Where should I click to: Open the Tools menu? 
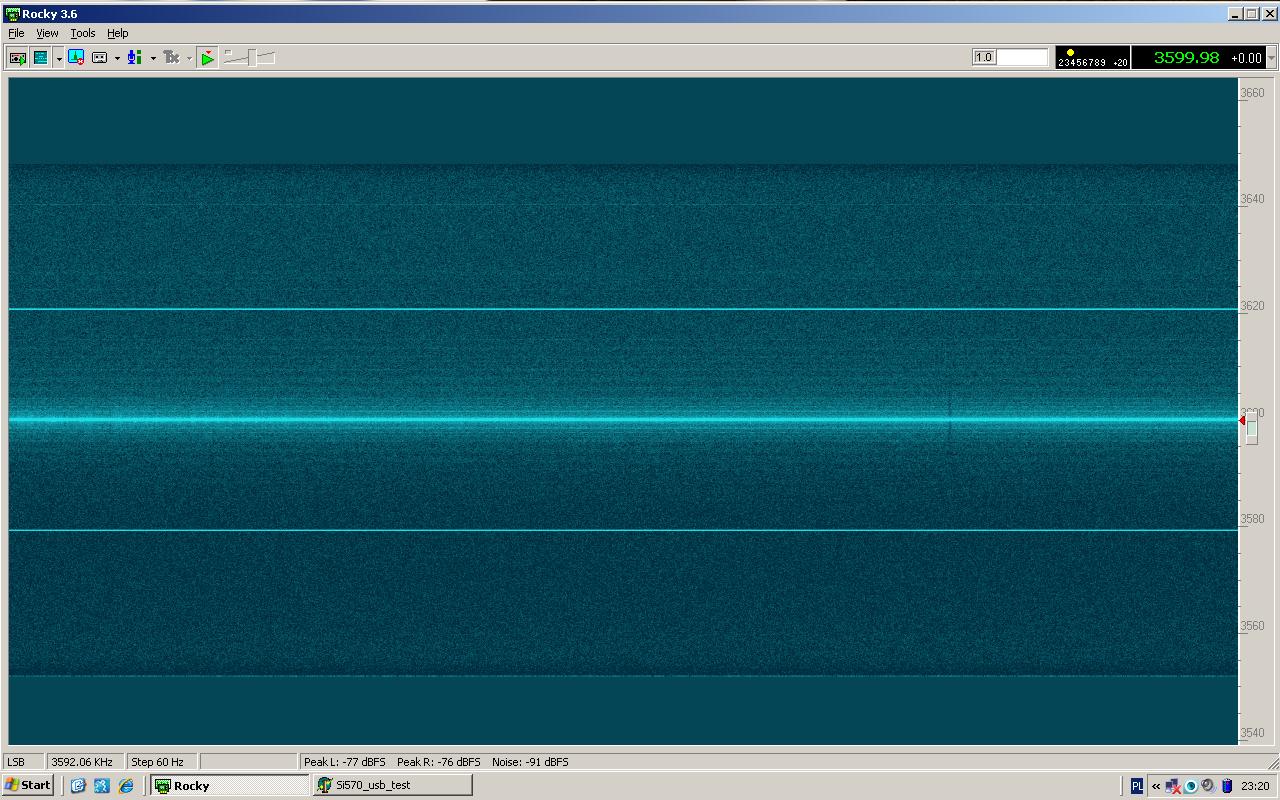point(82,33)
